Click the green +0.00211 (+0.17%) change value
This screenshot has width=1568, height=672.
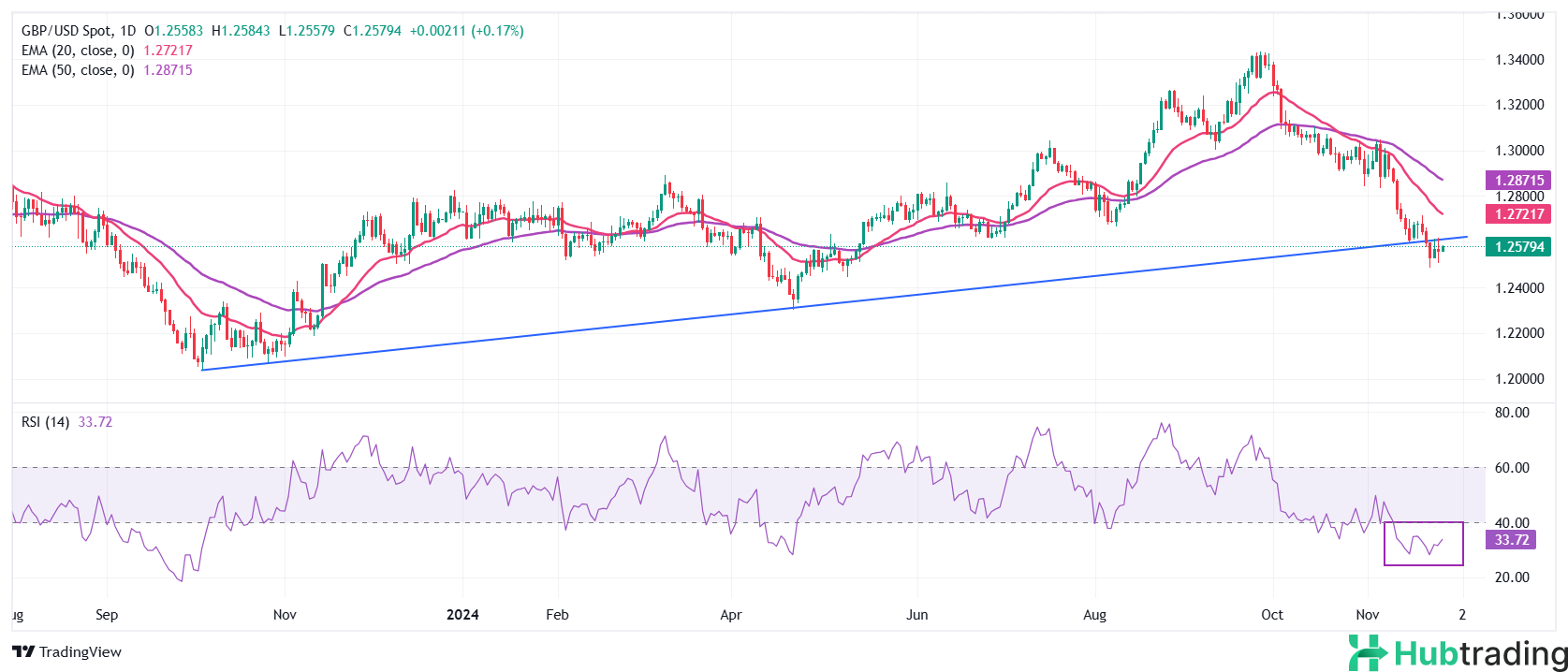click(x=466, y=31)
